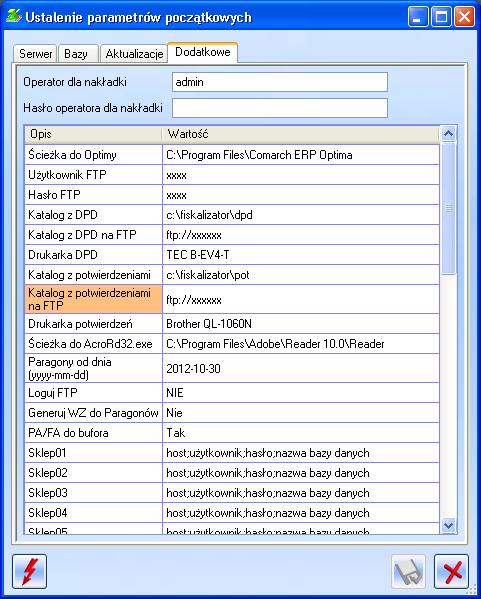This screenshot has width=481, height=599.
Task: Click the grayed-out save diskette icon
Action: (x=408, y=572)
